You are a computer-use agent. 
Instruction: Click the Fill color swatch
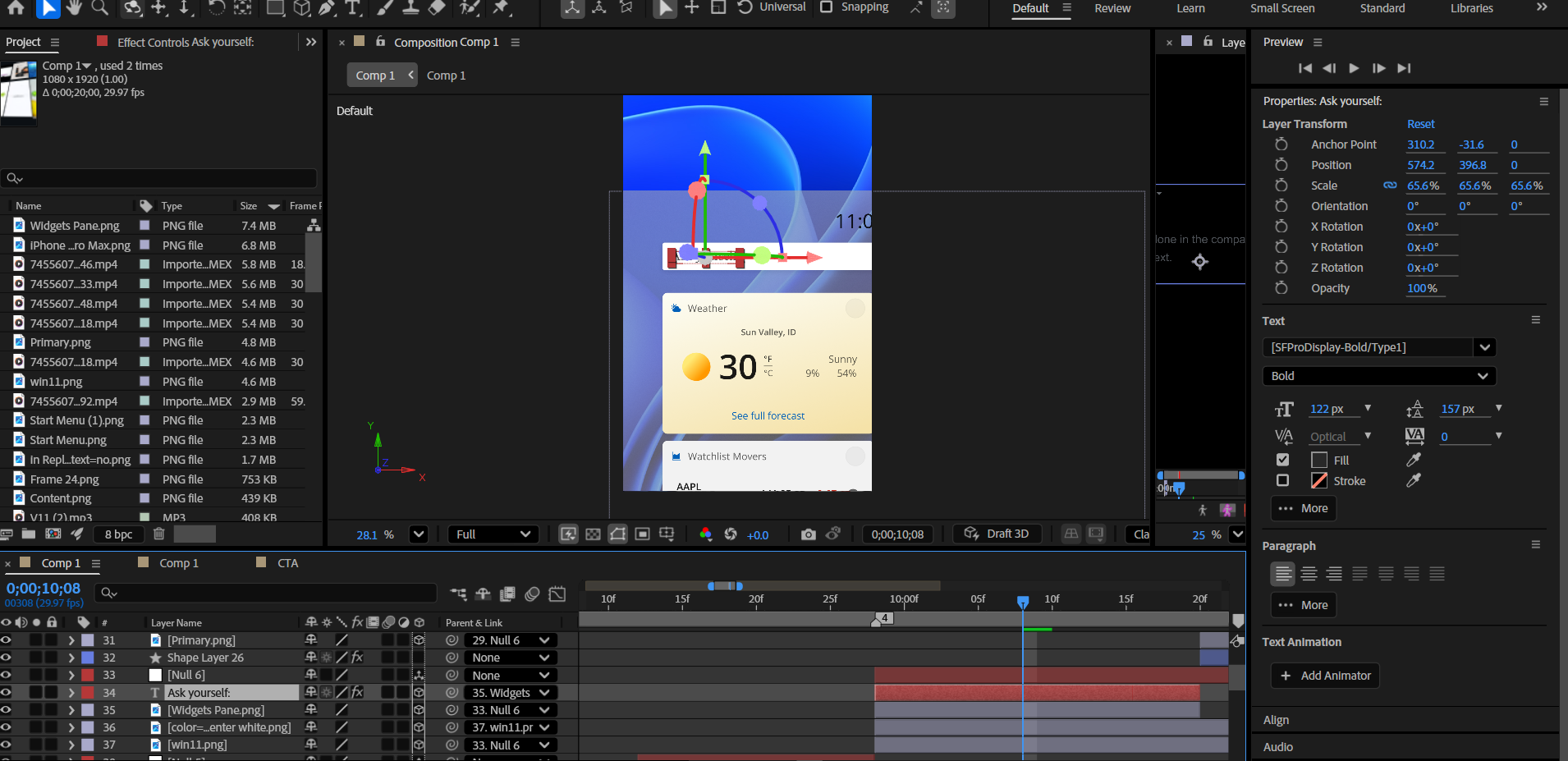pos(1319,460)
